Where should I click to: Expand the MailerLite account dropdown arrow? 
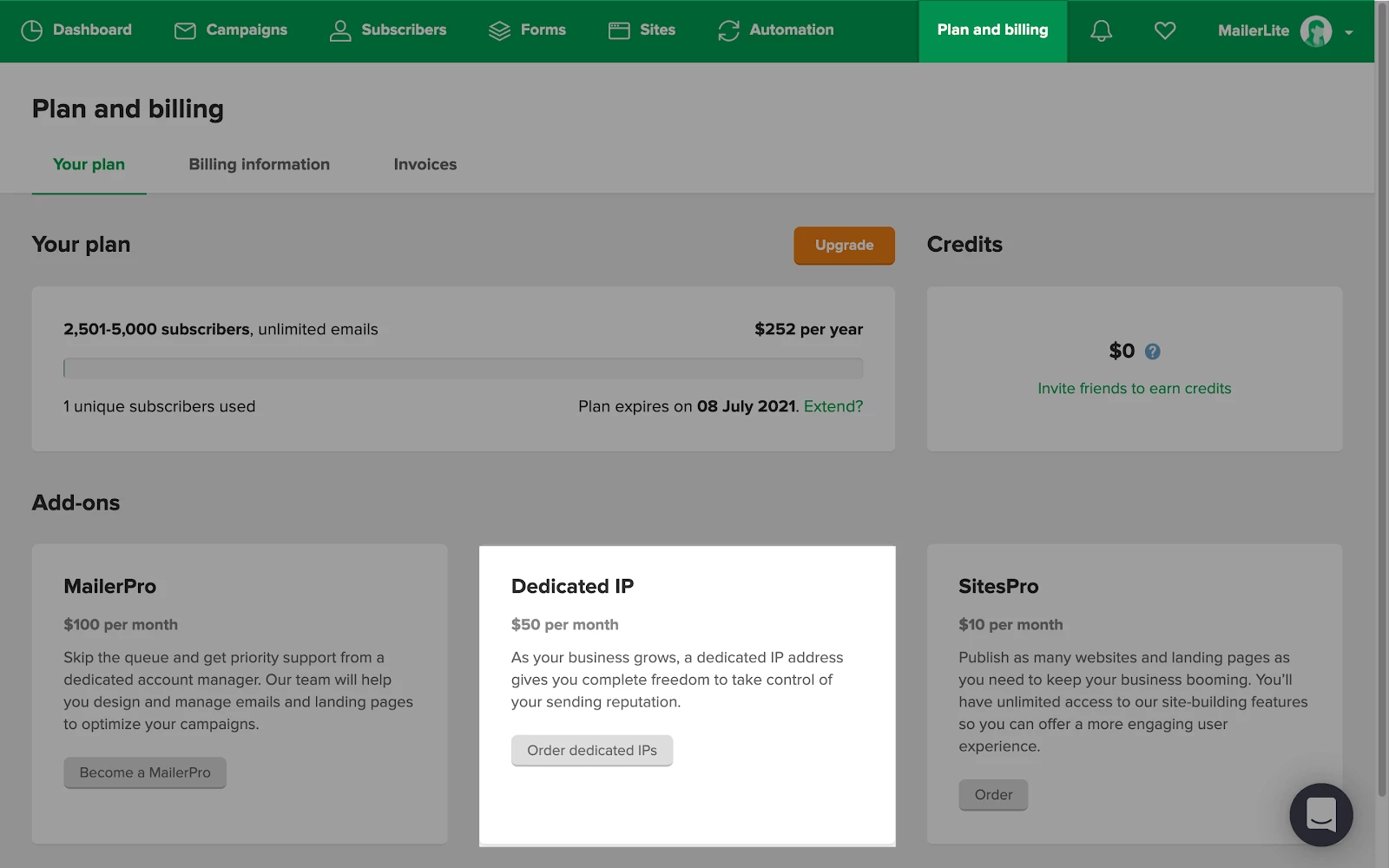coord(1349,32)
